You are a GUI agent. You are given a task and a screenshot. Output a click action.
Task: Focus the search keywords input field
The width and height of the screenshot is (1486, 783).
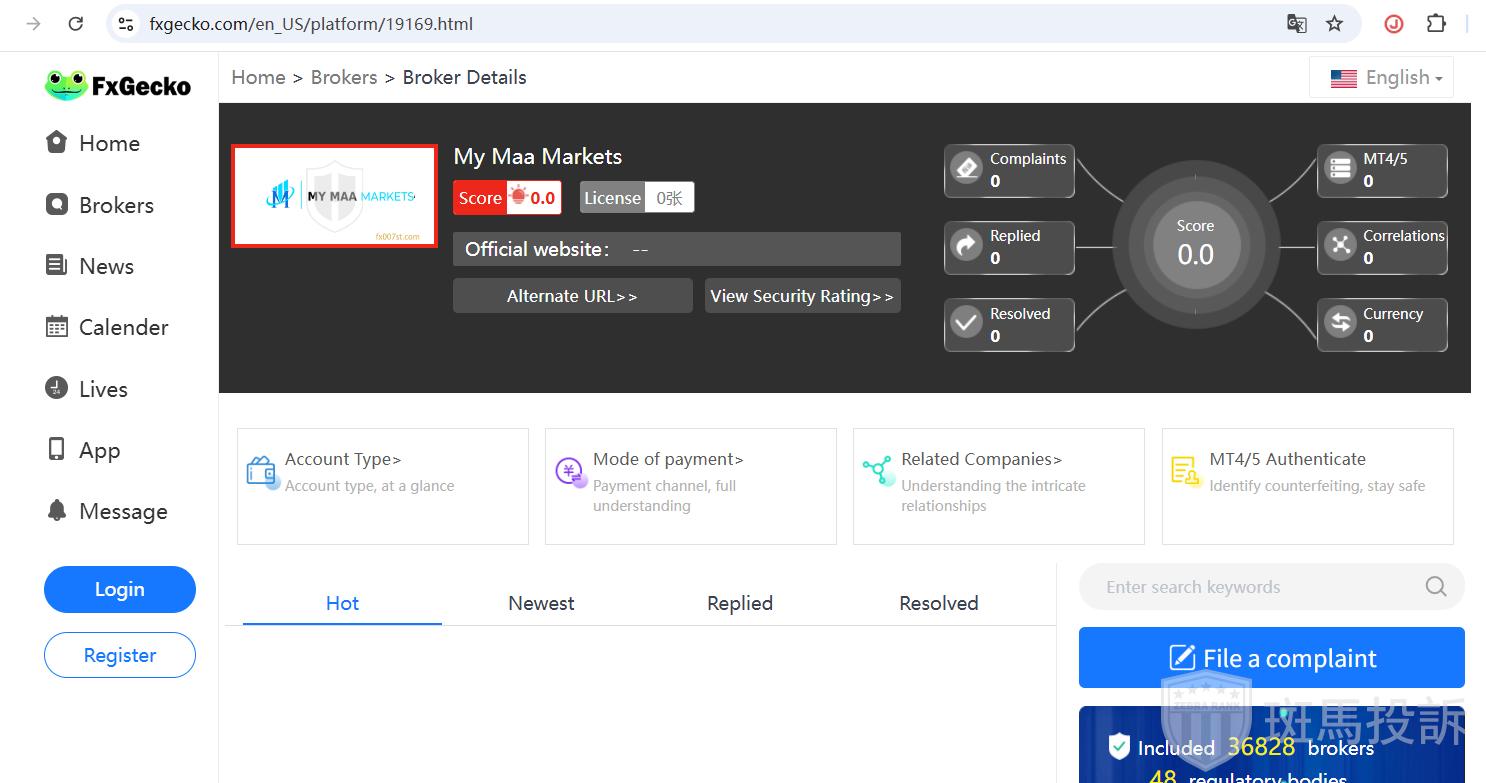coord(1255,588)
